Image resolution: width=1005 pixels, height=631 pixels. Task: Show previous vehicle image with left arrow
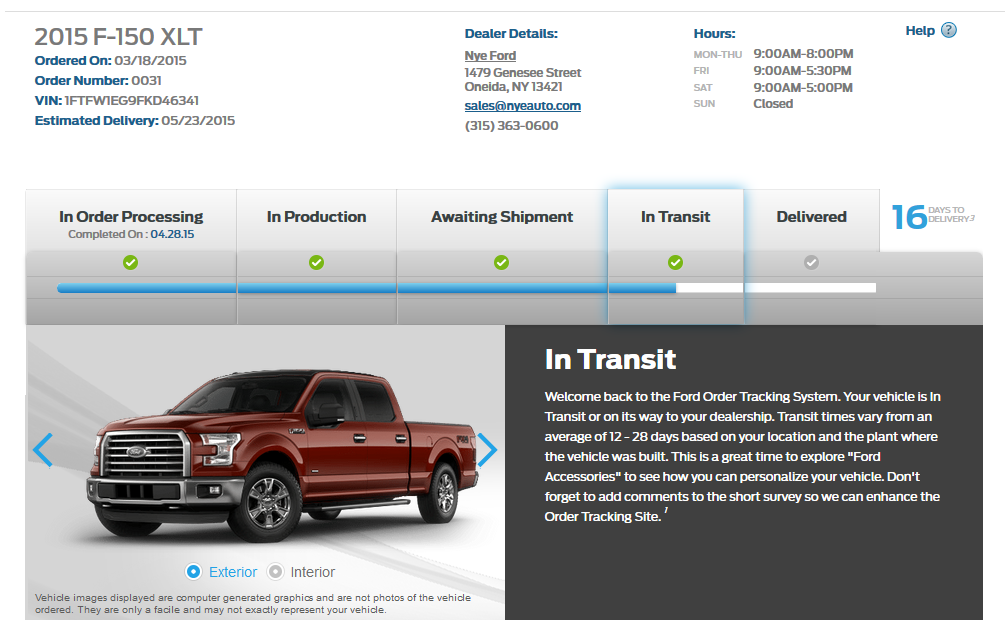pos(43,450)
